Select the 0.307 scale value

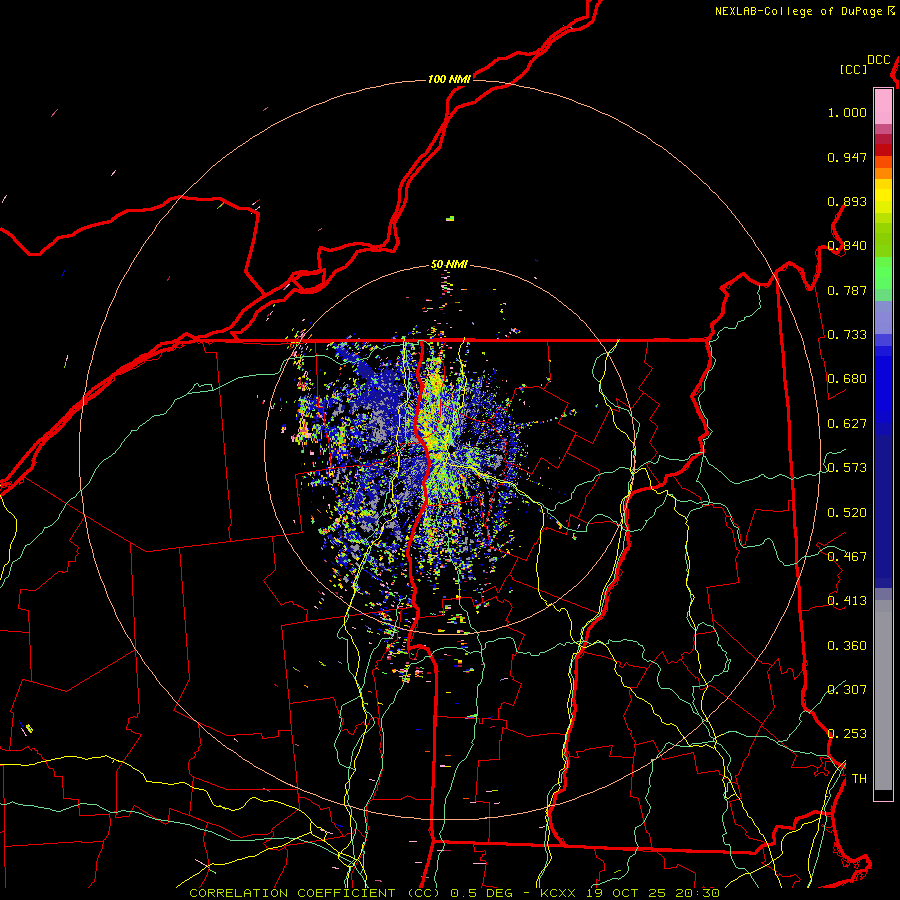pos(847,689)
